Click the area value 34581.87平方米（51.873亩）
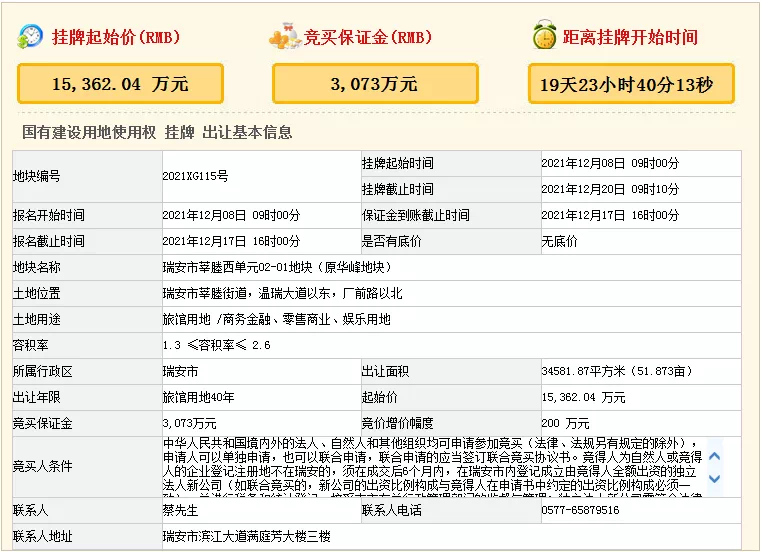 617,371
